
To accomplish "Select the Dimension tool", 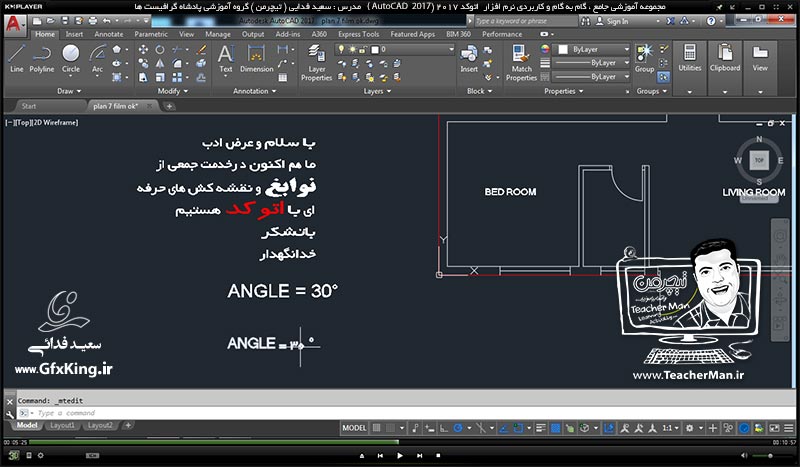I will (256, 59).
